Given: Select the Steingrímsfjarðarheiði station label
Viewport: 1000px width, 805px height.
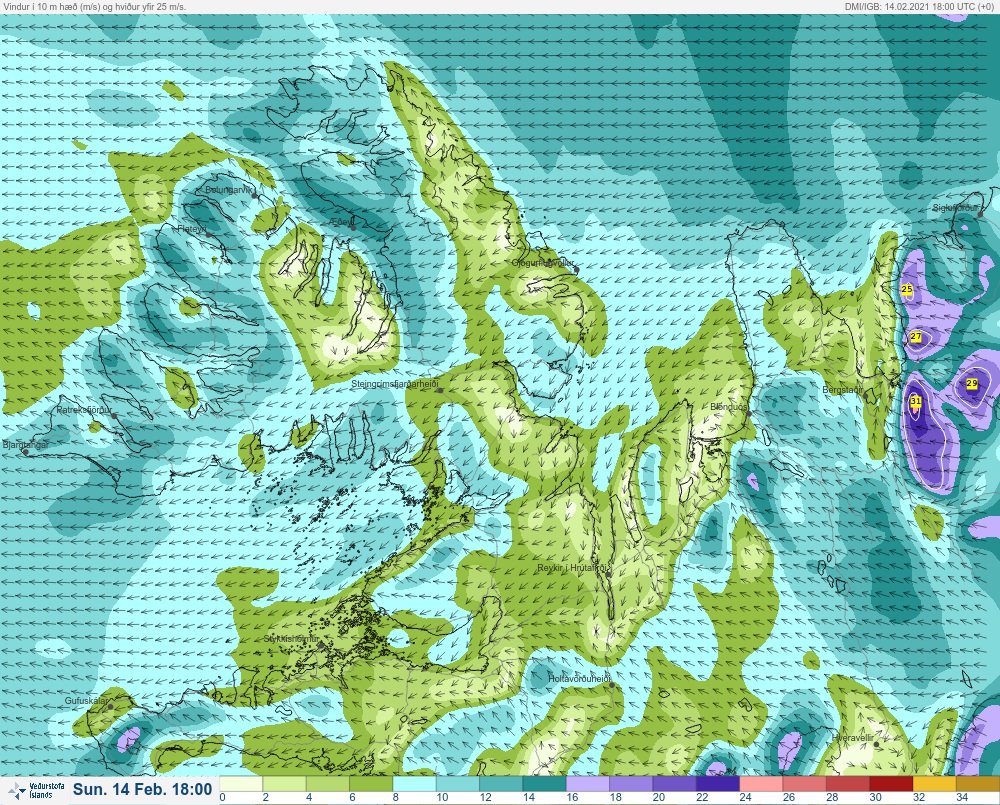Looking at the screenshot, I should click(x=395, y=384).
